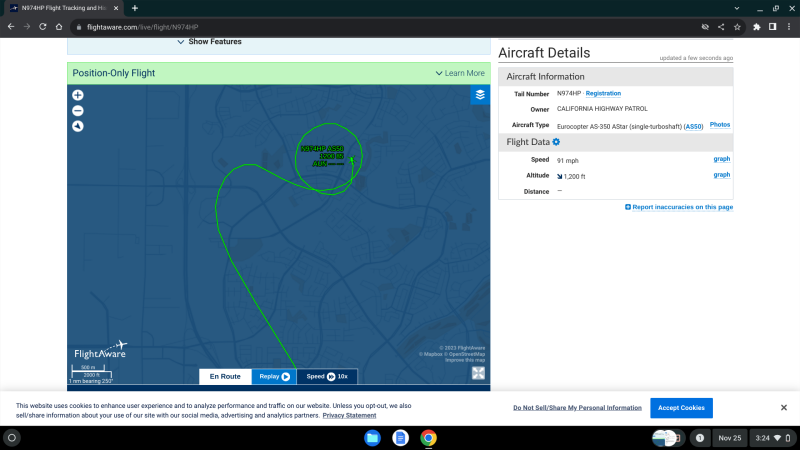Open the Altitude graph link
Viewport: 800px width, 450px height.
(x=721, y=174)
